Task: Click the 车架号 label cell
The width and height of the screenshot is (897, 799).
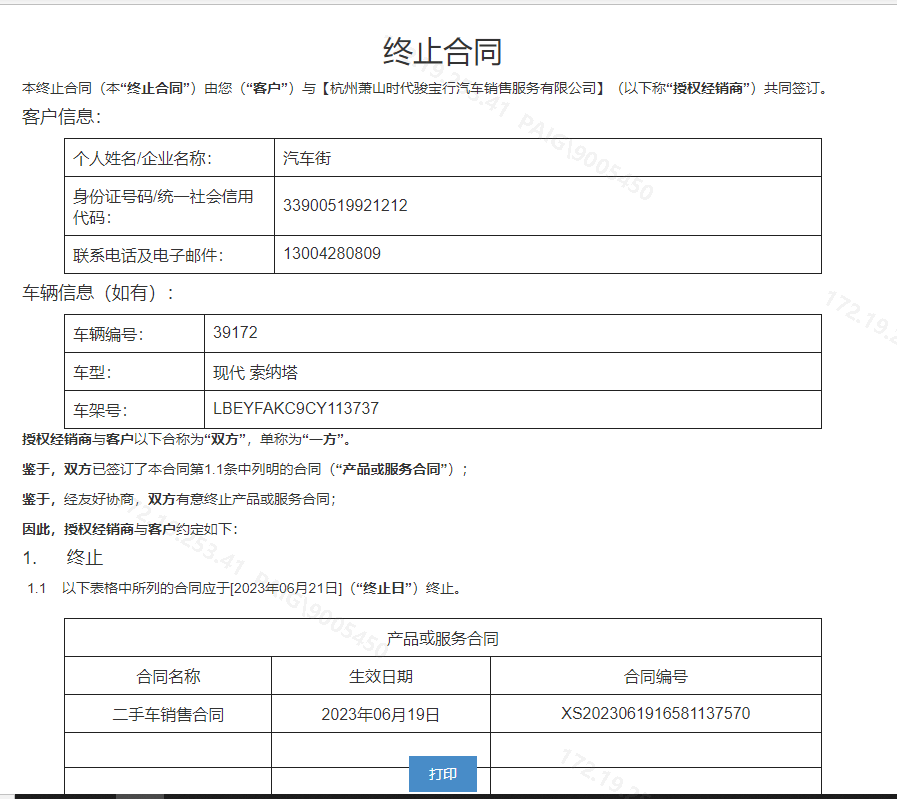Action: [x=134, y=410]
